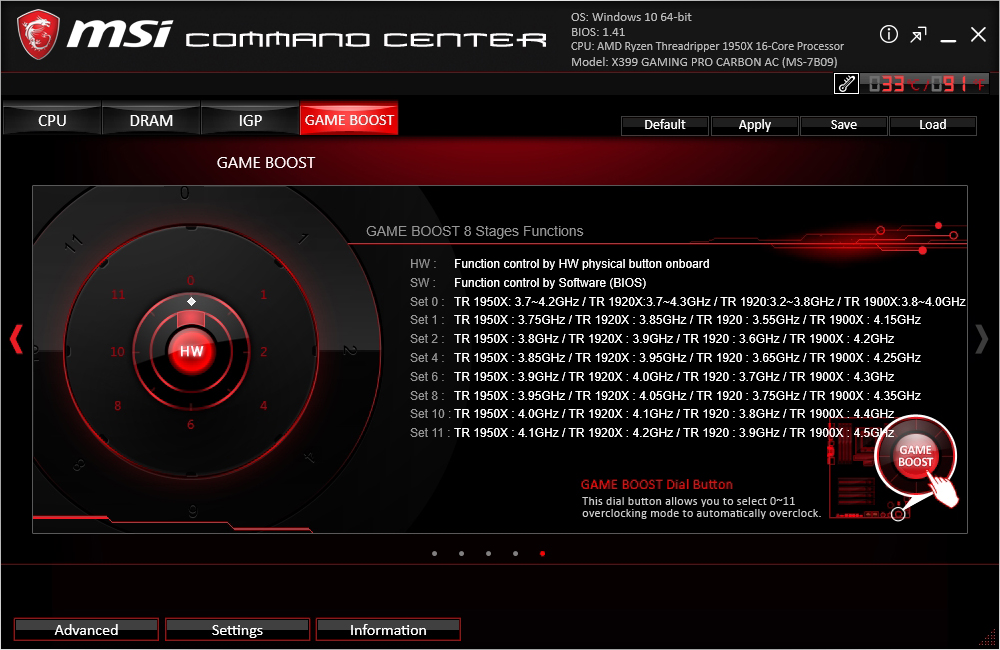This screenshot has width=1000, height=650.
Task: Open the Information section
Action: click(388, 630)
